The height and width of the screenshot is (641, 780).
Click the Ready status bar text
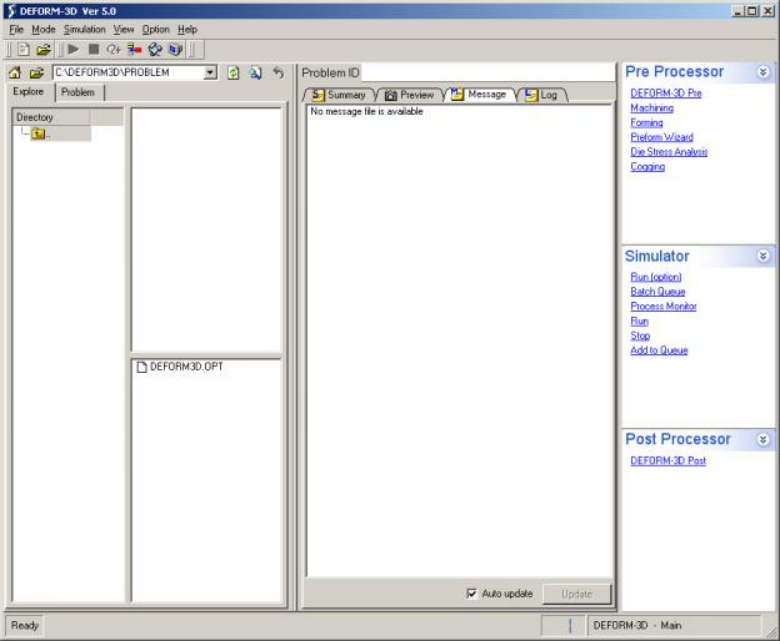tap(24, 625)
